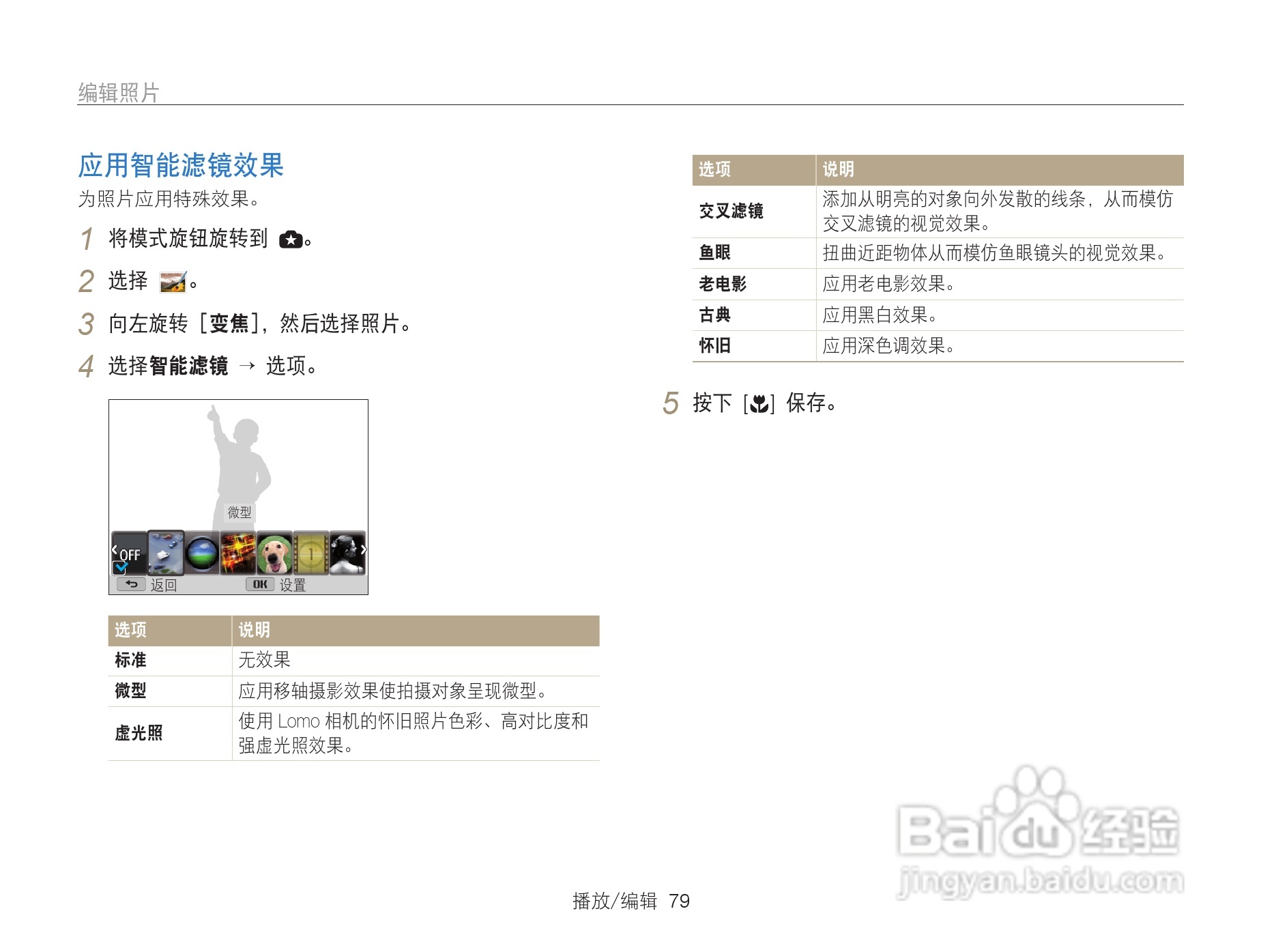
Task: Select the cross filter sparkle thumbnail
Action: pos(237,553)
